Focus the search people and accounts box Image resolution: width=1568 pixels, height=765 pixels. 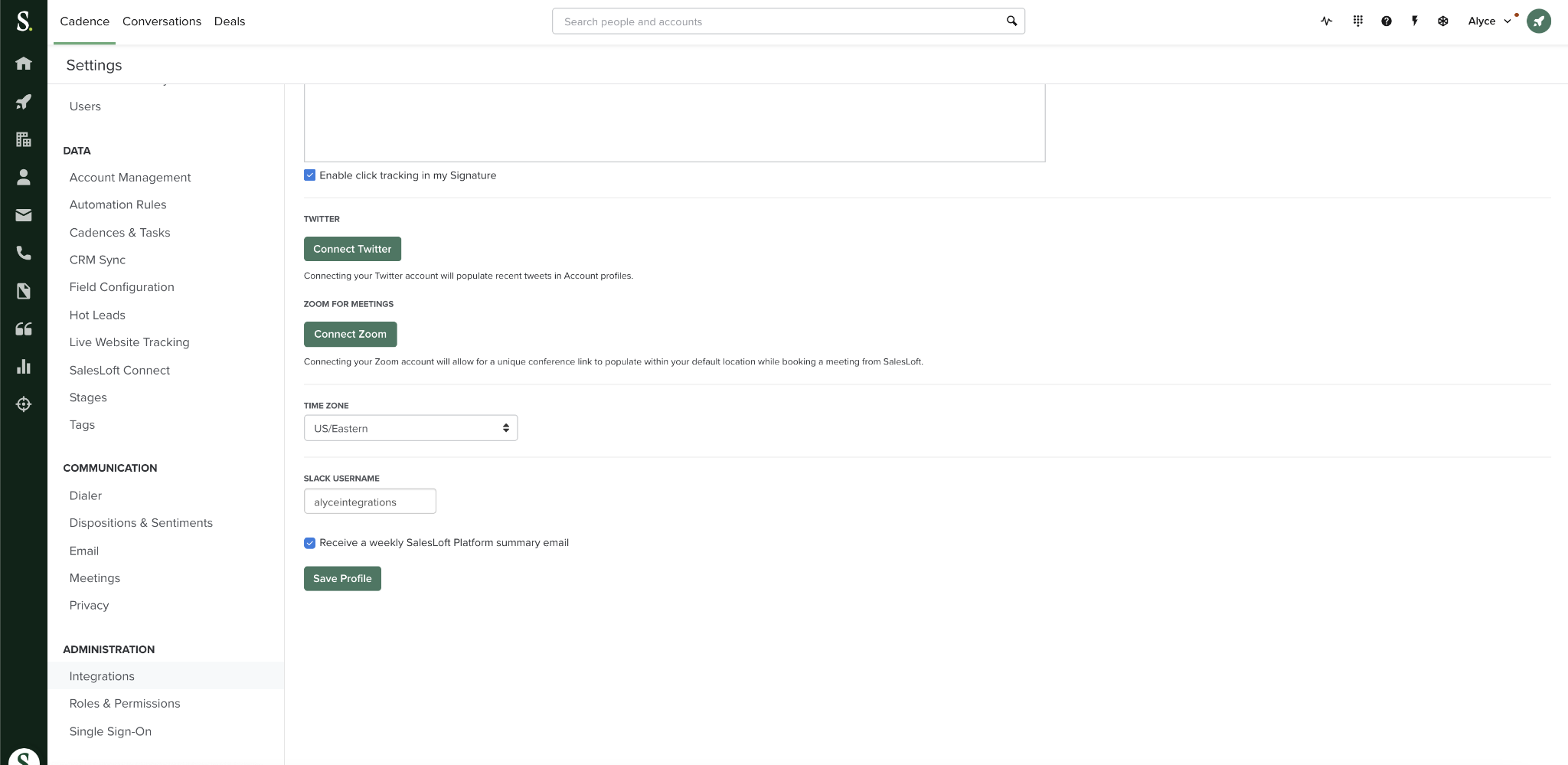788,21
